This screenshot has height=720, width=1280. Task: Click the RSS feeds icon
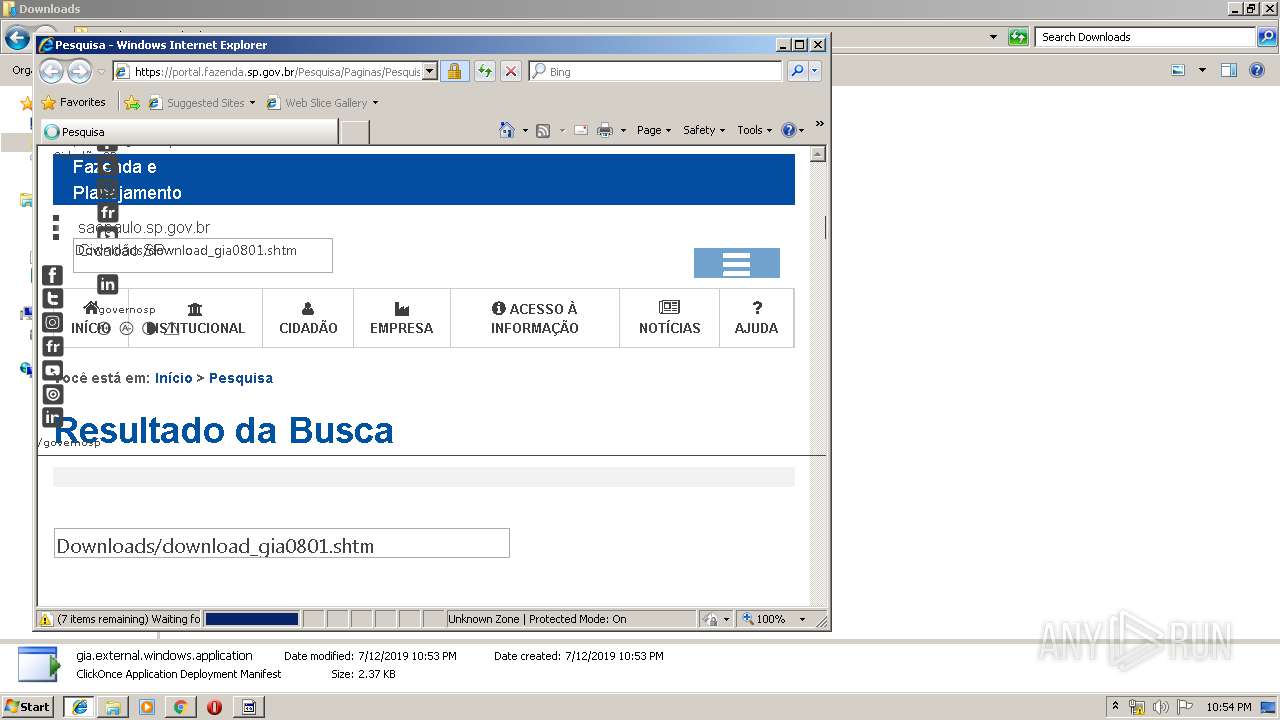[x=543, y=130]
